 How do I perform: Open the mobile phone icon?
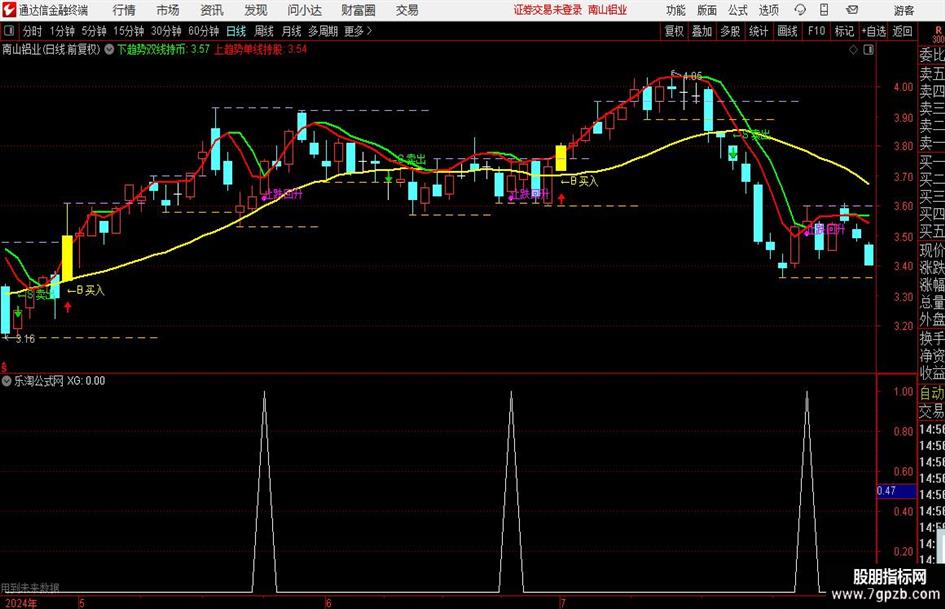824,10
